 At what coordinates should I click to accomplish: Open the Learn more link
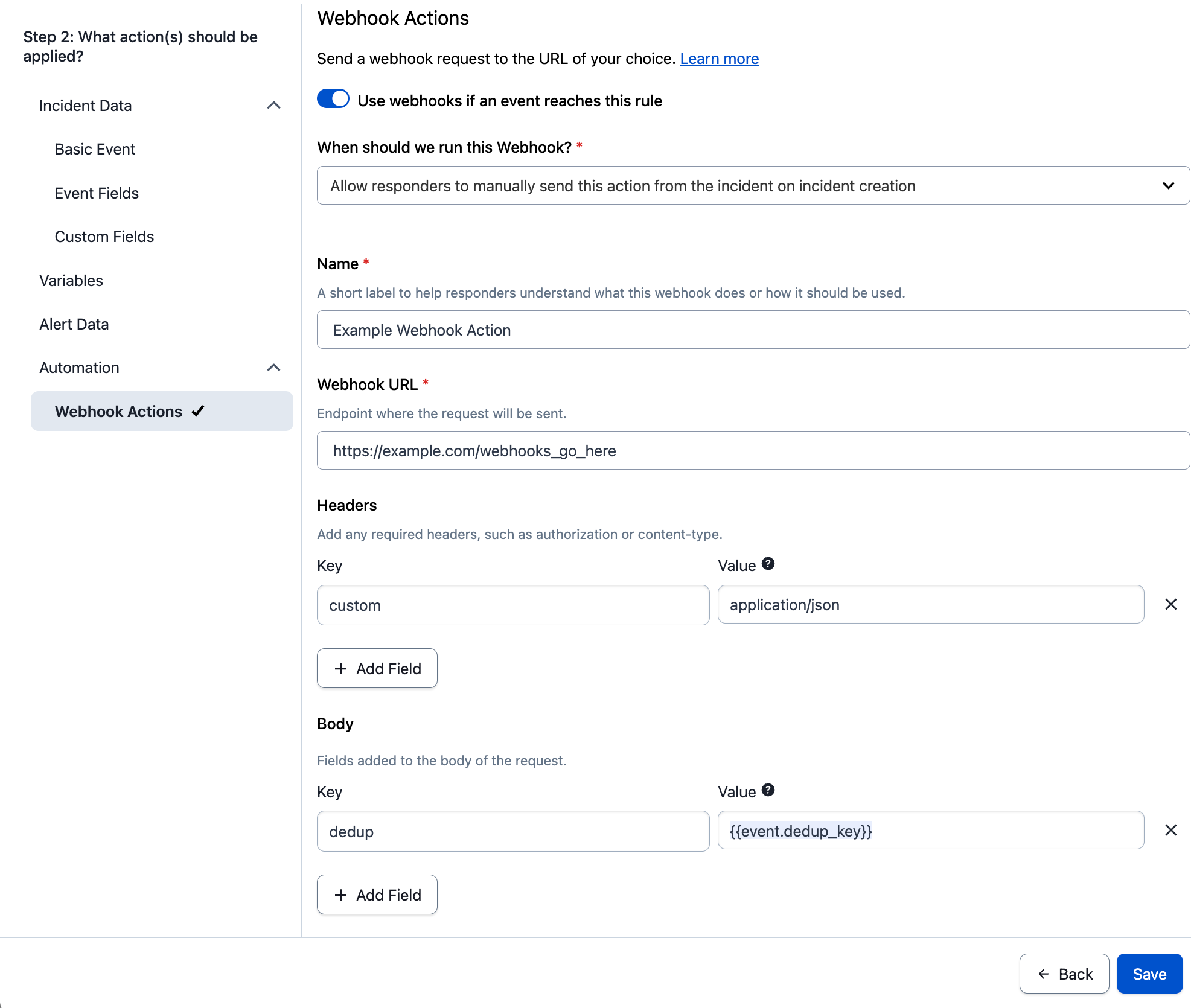[x=719, y=59]
